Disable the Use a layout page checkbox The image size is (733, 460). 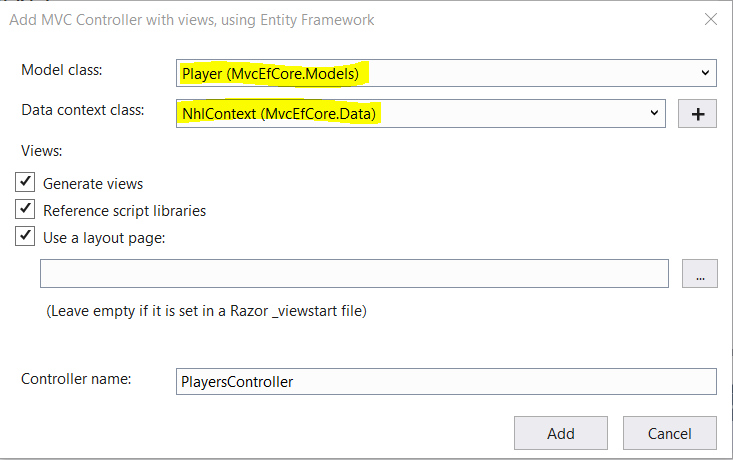pyautogui.click(x=25, y=236)
